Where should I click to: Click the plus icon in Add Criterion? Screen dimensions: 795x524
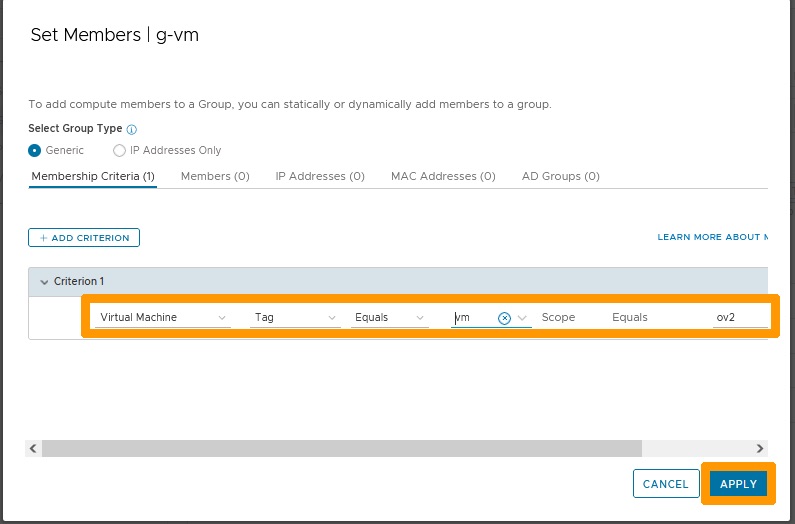tap(44, 238)
